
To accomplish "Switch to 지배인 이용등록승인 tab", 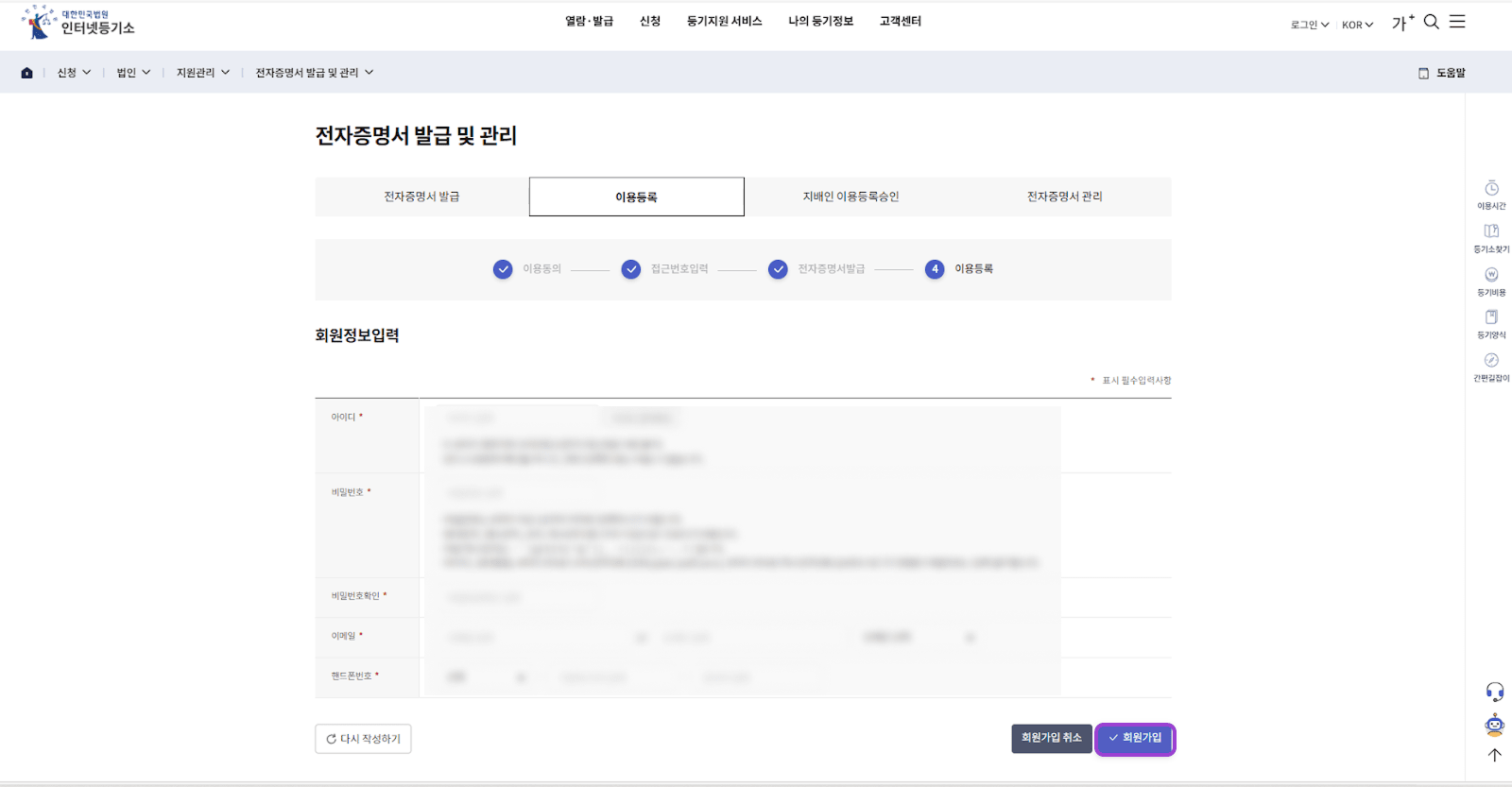I will [x=850, y=197].
